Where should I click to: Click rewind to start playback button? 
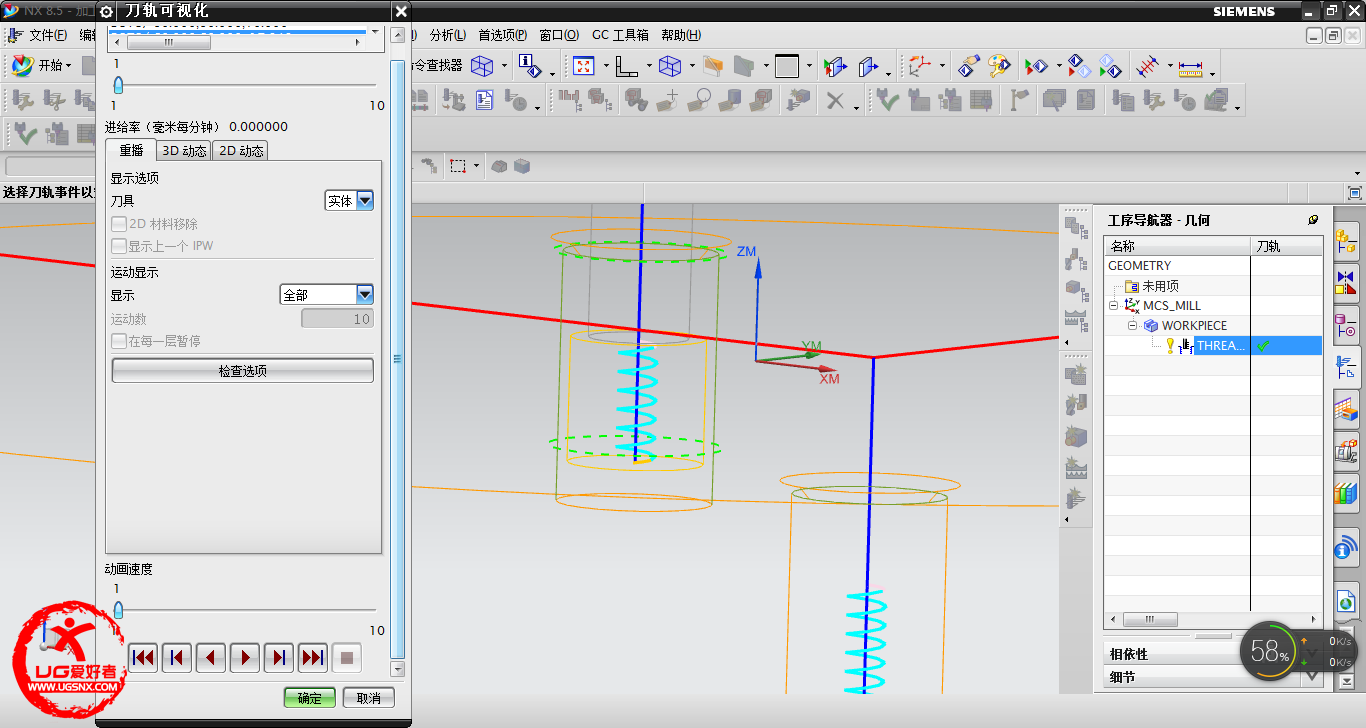(143, 657)
